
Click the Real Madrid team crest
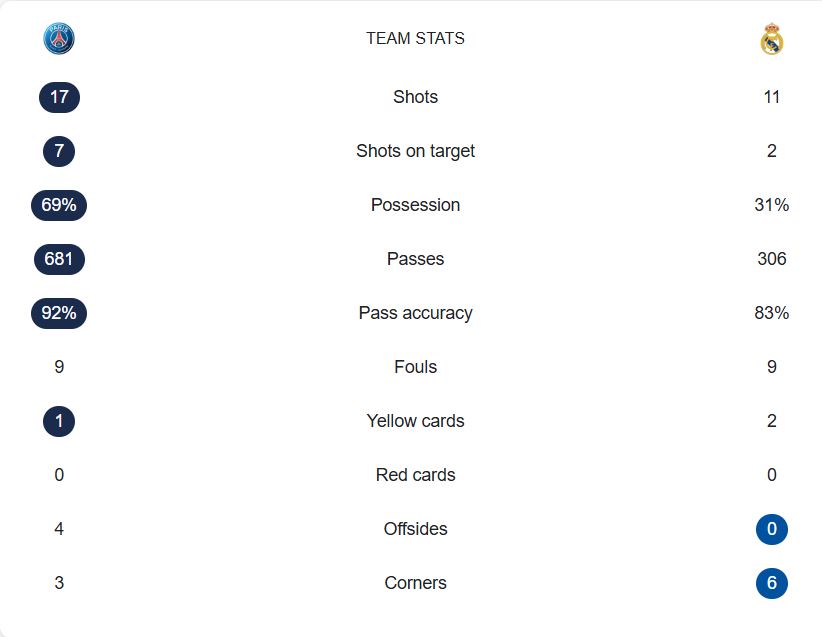[x=772, y=38]
